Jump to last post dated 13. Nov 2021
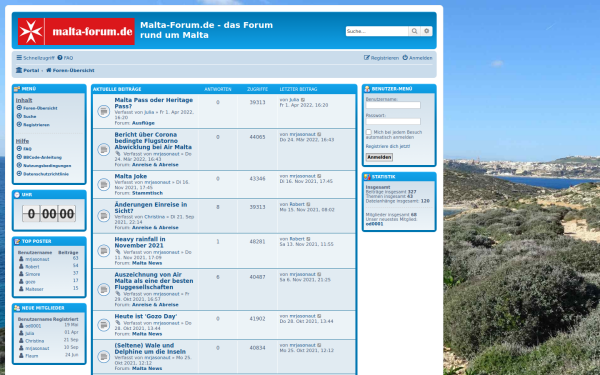 (x=308, y=239)
